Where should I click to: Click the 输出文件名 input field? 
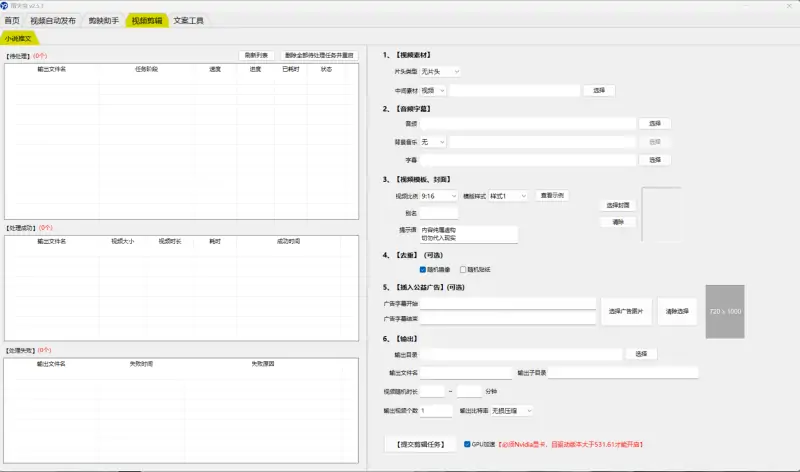pyautogui.click(x=467, y=373)
